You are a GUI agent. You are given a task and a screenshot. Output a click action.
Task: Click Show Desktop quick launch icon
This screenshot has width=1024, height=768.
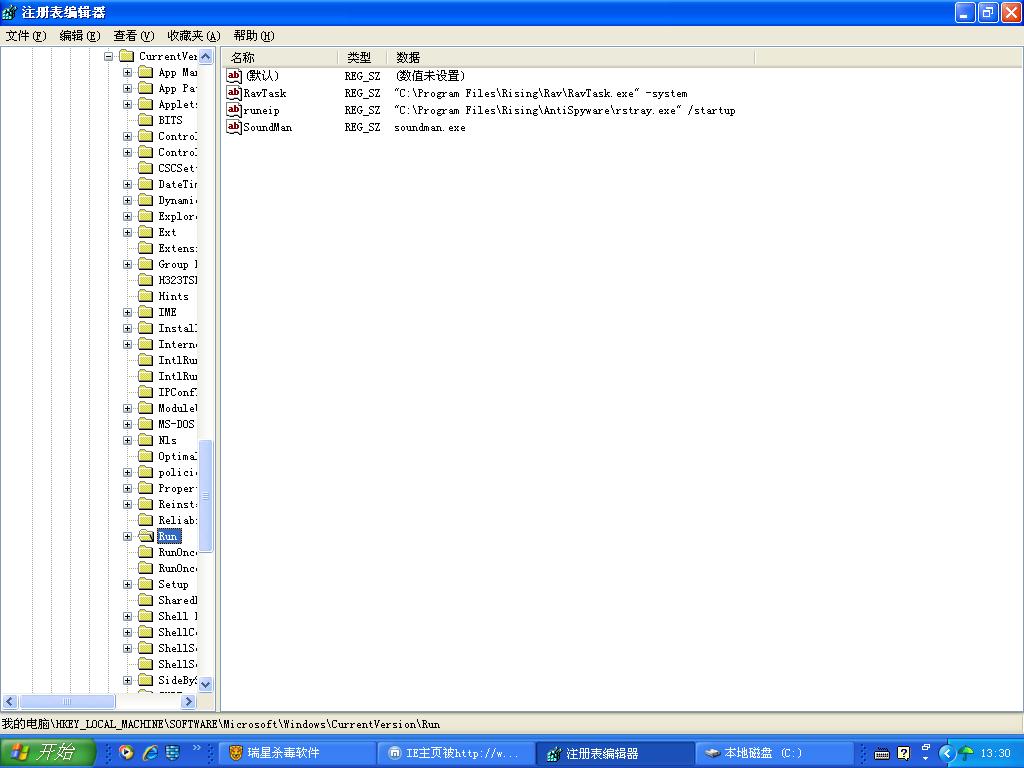point(172,753)
